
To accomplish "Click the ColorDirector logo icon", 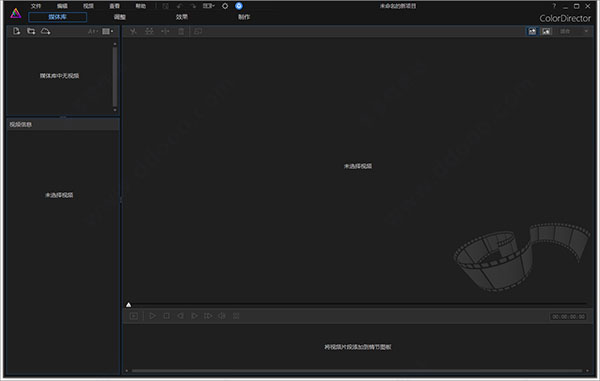I will point(16,13).
